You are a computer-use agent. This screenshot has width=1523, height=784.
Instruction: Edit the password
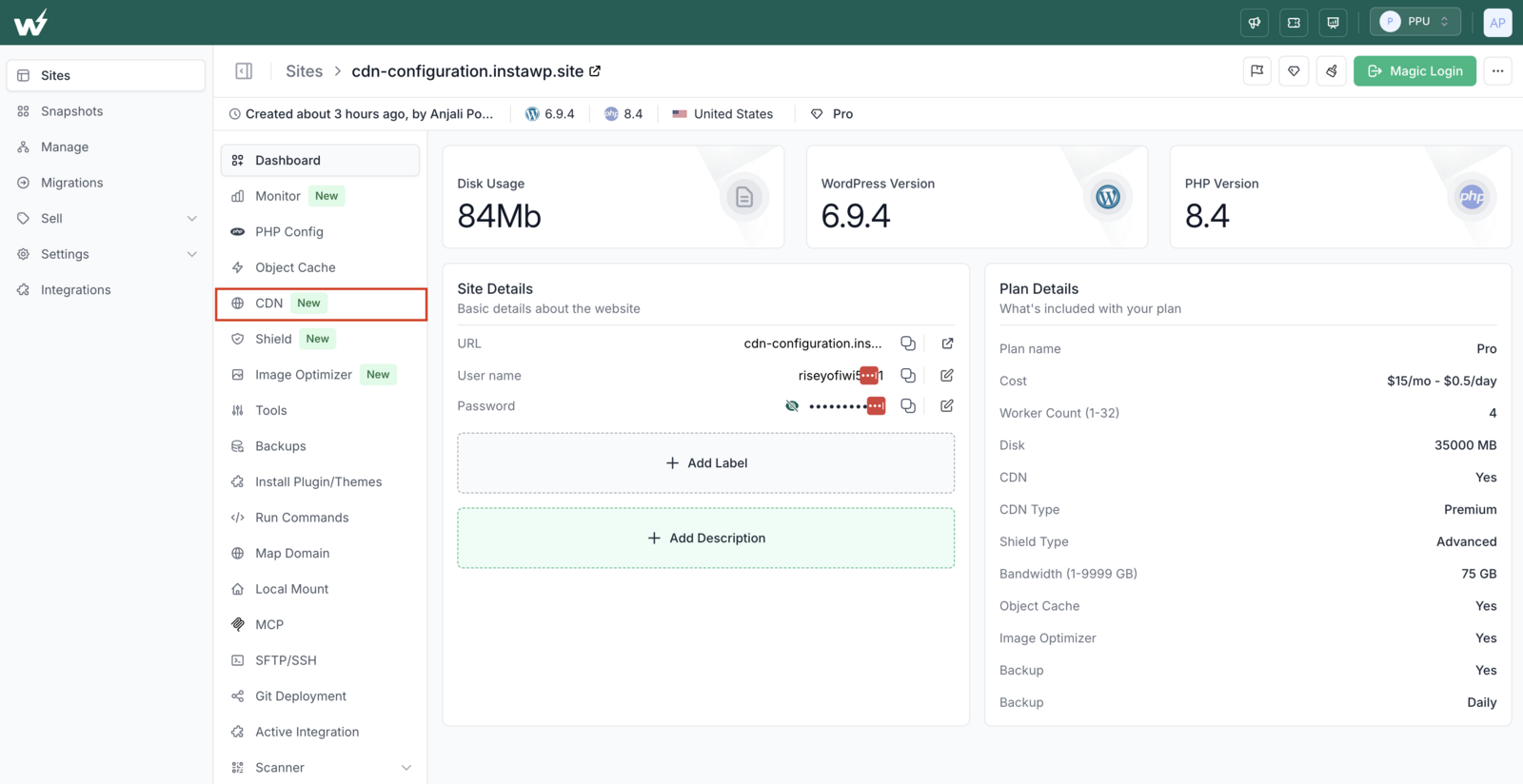pyautogui.click(x=947, y=406)
